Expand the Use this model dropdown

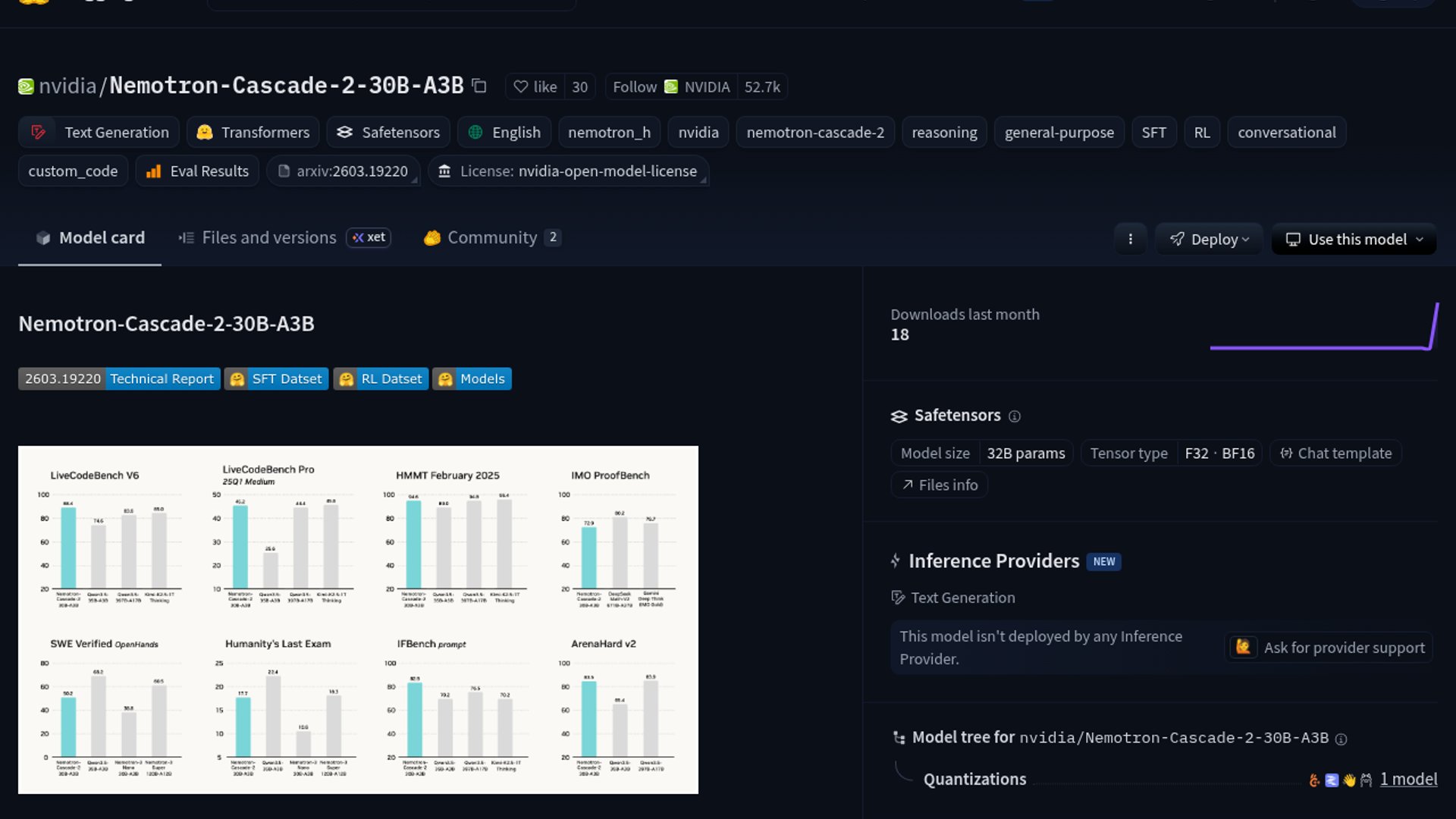point(1354,239)
